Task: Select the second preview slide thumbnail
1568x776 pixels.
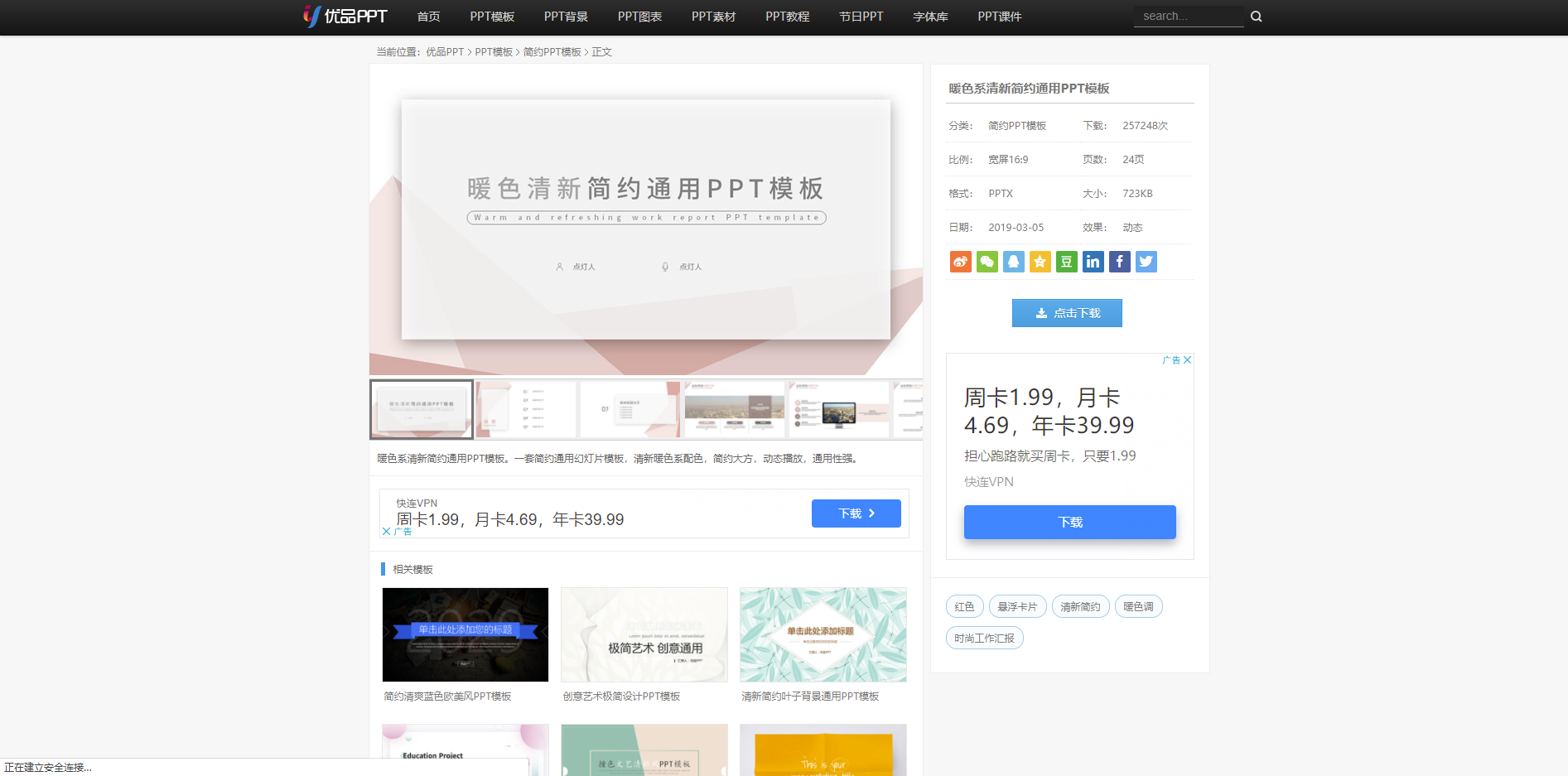Action: (525, 408)
